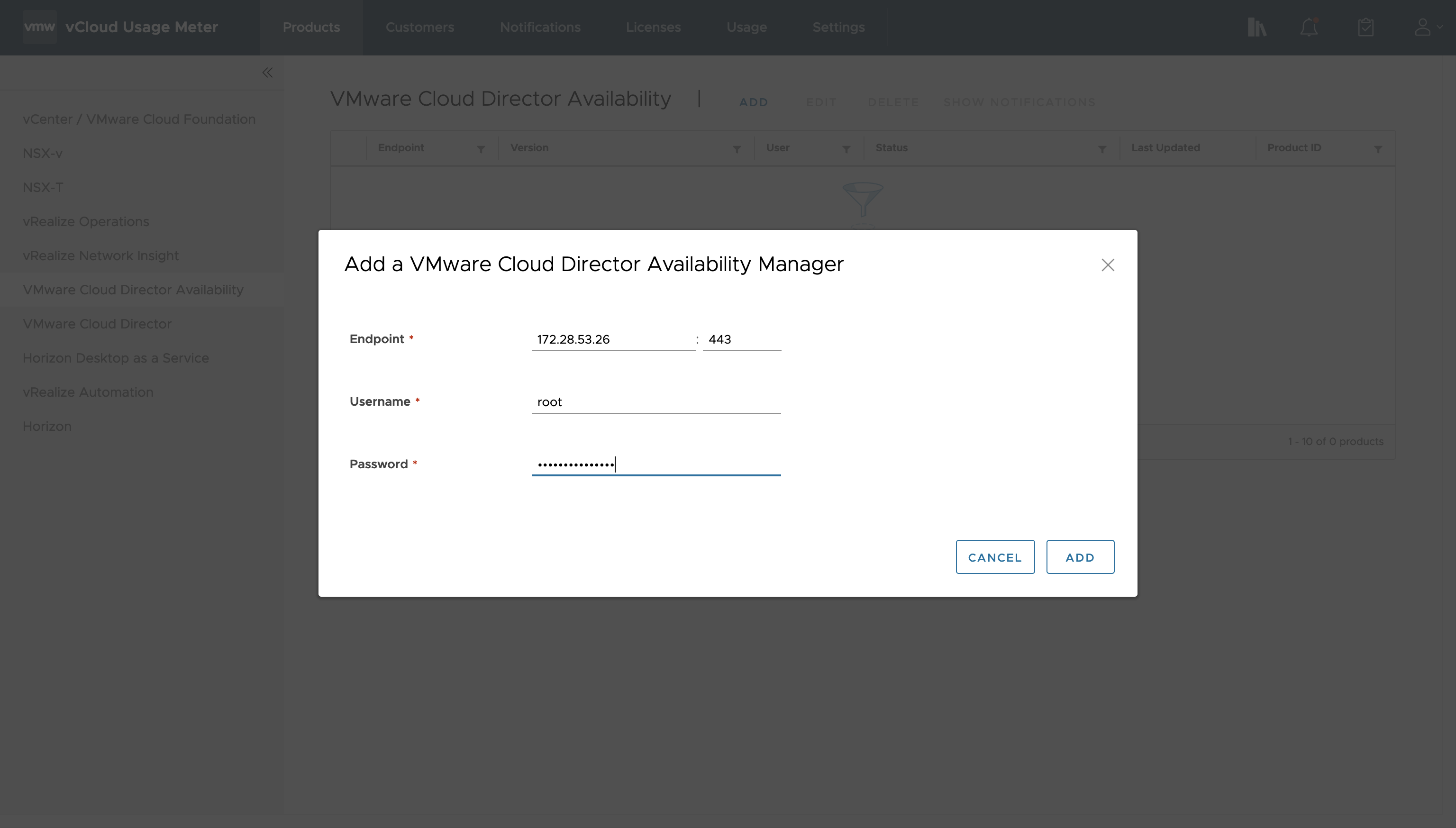Click the CANCEL button

(x=994, y=557)
